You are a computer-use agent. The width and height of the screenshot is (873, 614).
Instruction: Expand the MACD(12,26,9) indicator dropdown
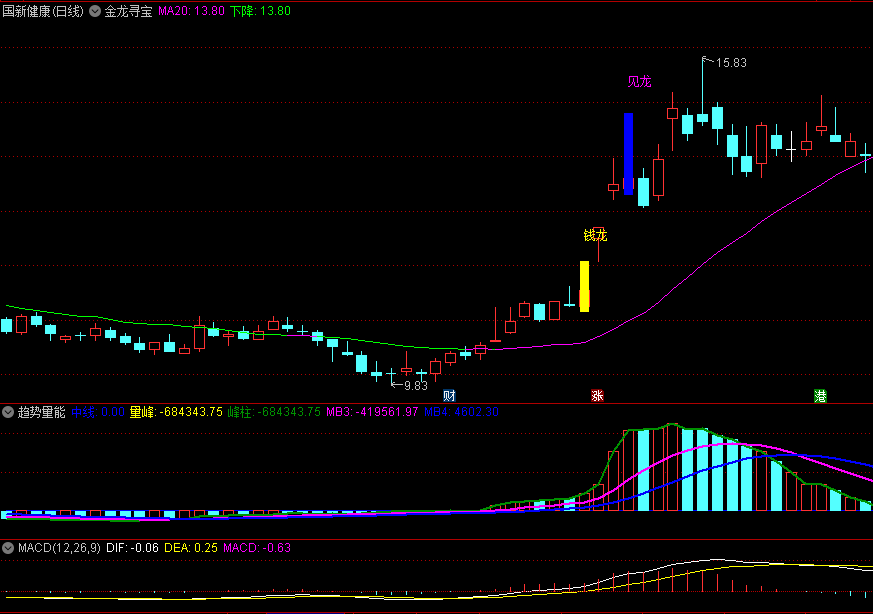[x=8, y=548]
